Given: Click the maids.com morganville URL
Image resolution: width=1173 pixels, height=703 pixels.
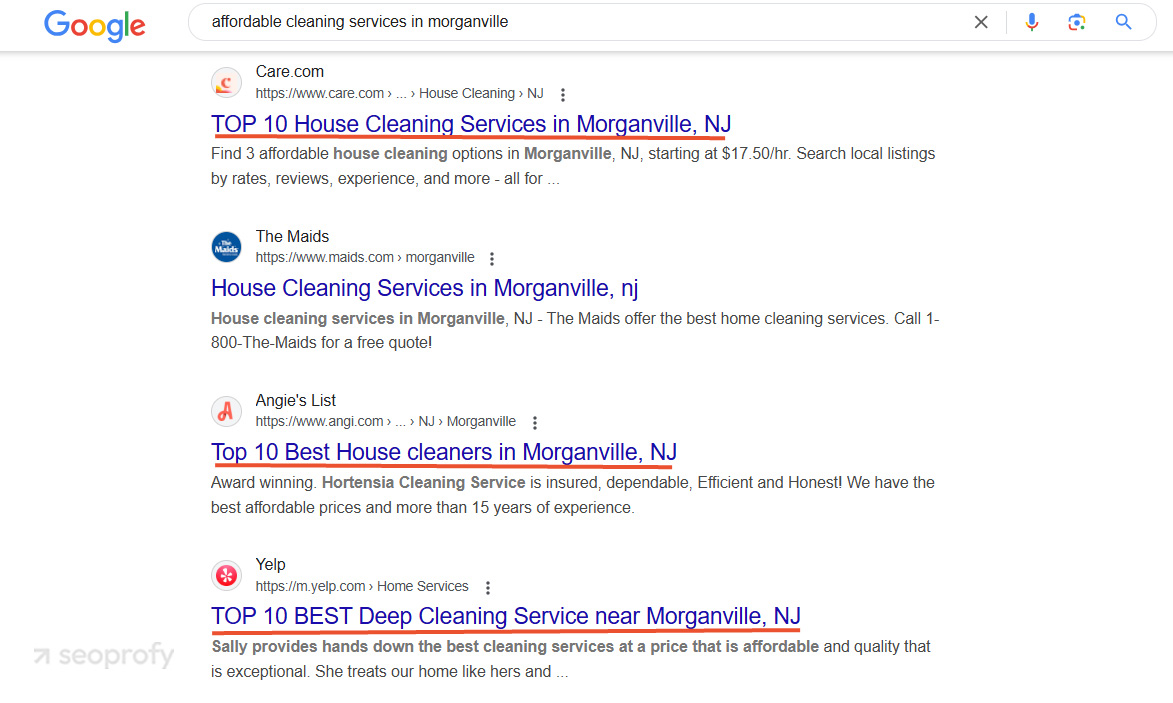Looking at the screenshot, I should pyautogui.click(x=365, y=257).
